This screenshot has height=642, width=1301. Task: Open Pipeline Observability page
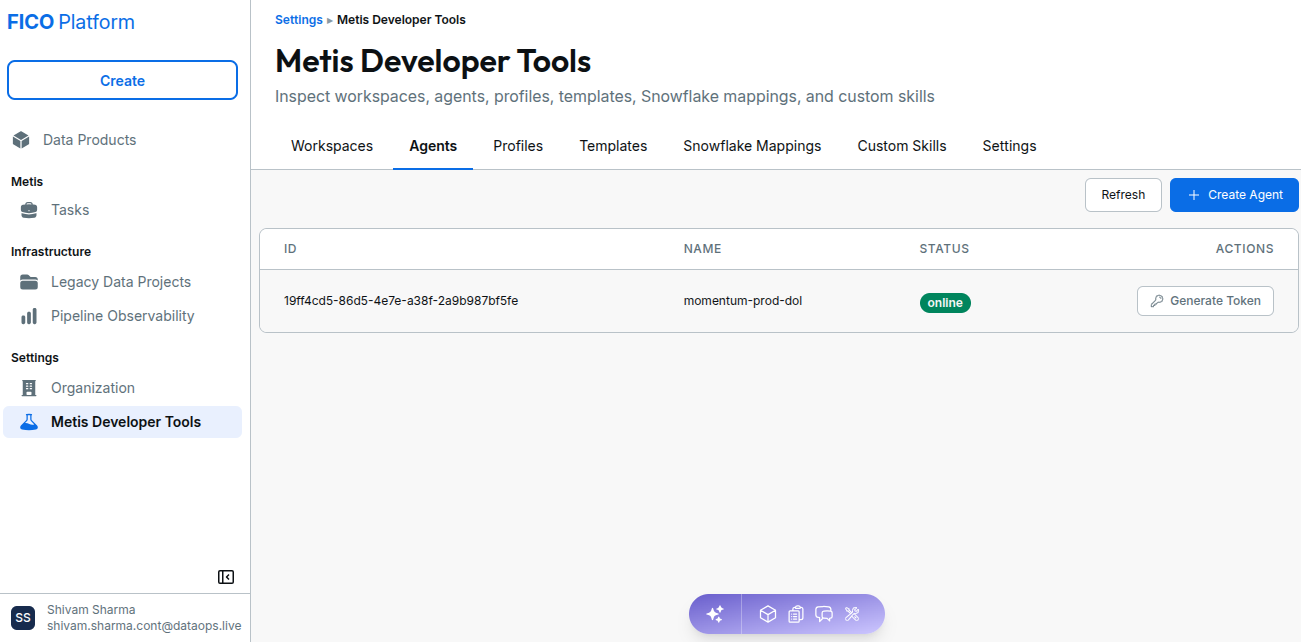coord(122,316)
